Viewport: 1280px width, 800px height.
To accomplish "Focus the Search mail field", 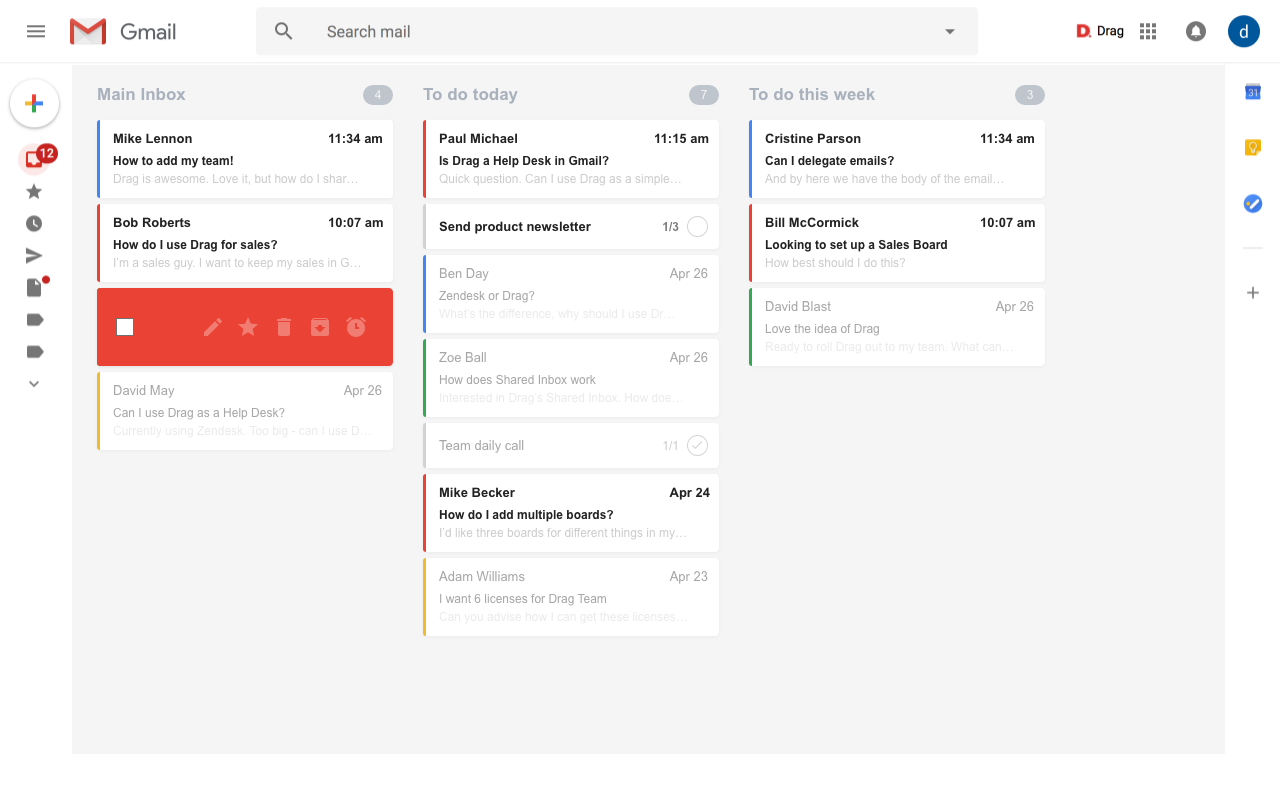I will click(x=617, y=32).
